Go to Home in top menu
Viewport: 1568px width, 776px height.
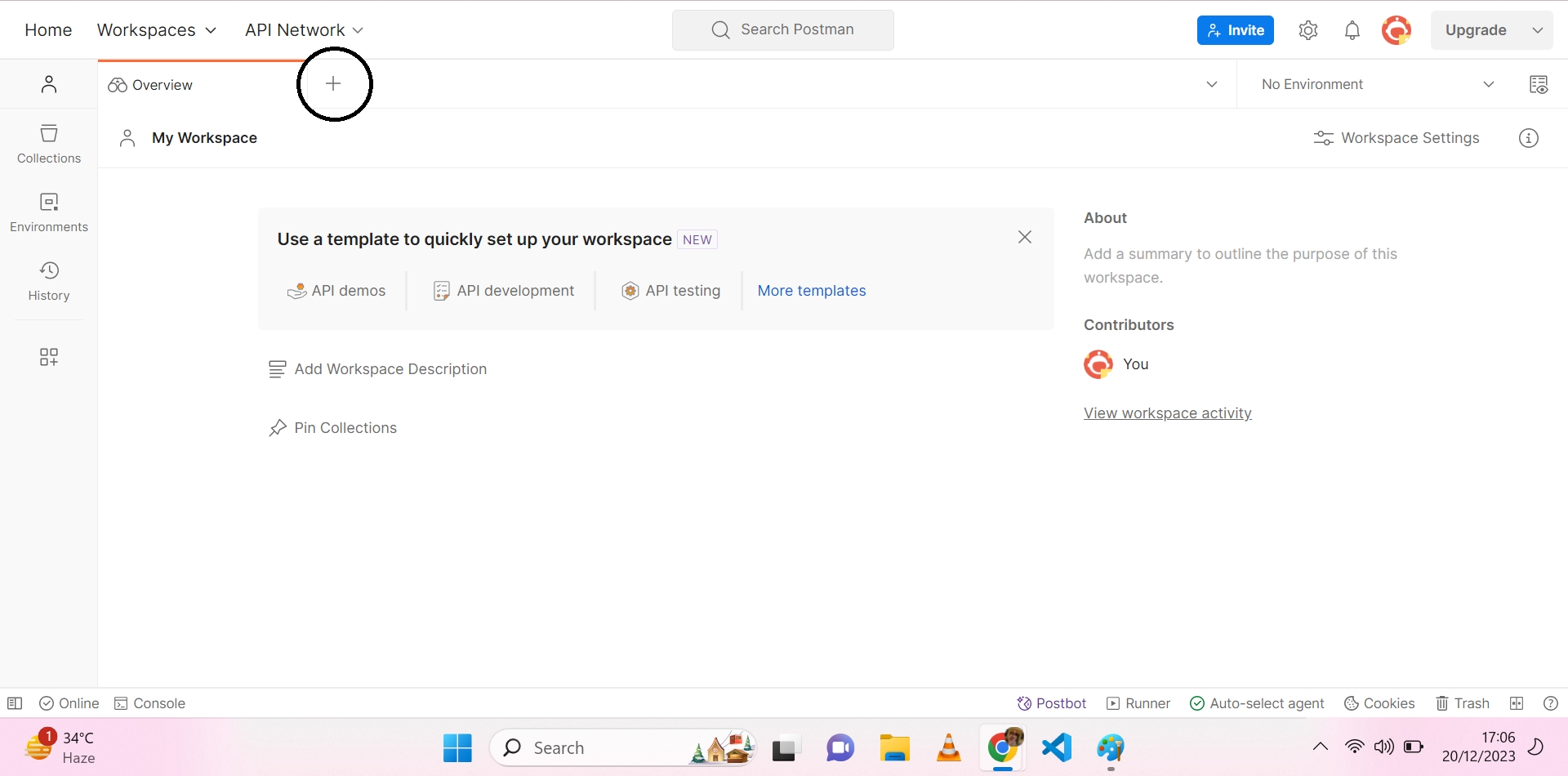point(48,30)
